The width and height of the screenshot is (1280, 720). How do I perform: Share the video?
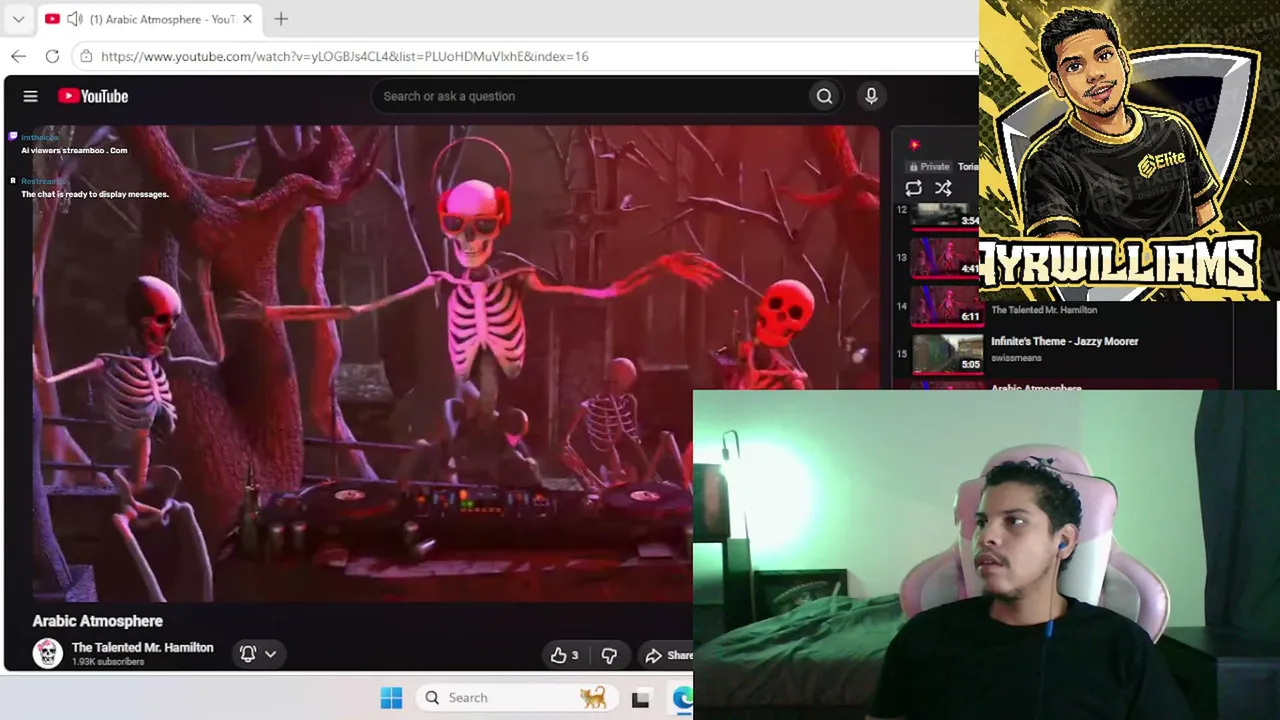[669, 655]
